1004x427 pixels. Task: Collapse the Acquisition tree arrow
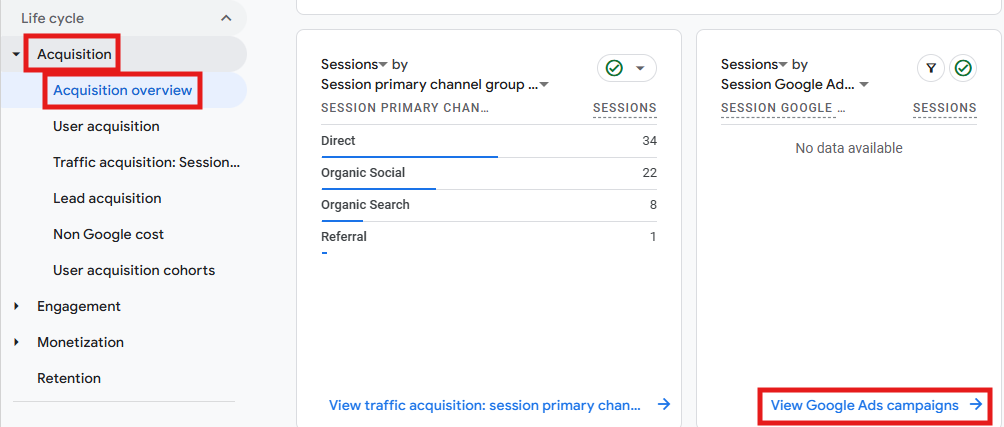tap(16, 55)
